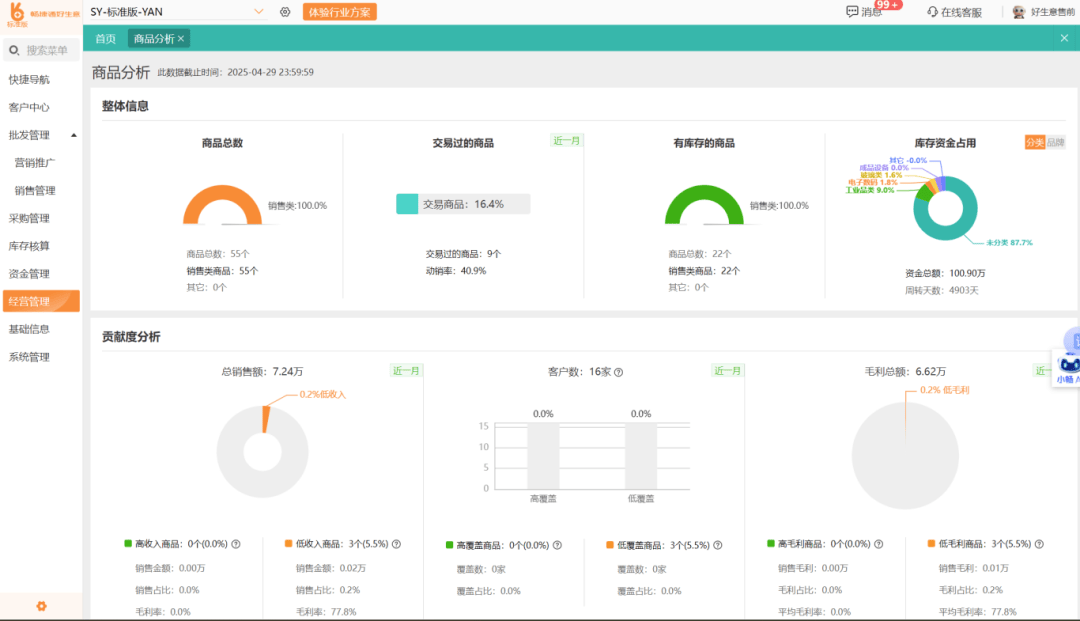Collapse the 批发管理 menu section
Image resolution: width=1080 pixels, height=621 pixels.
pos(74,134)
